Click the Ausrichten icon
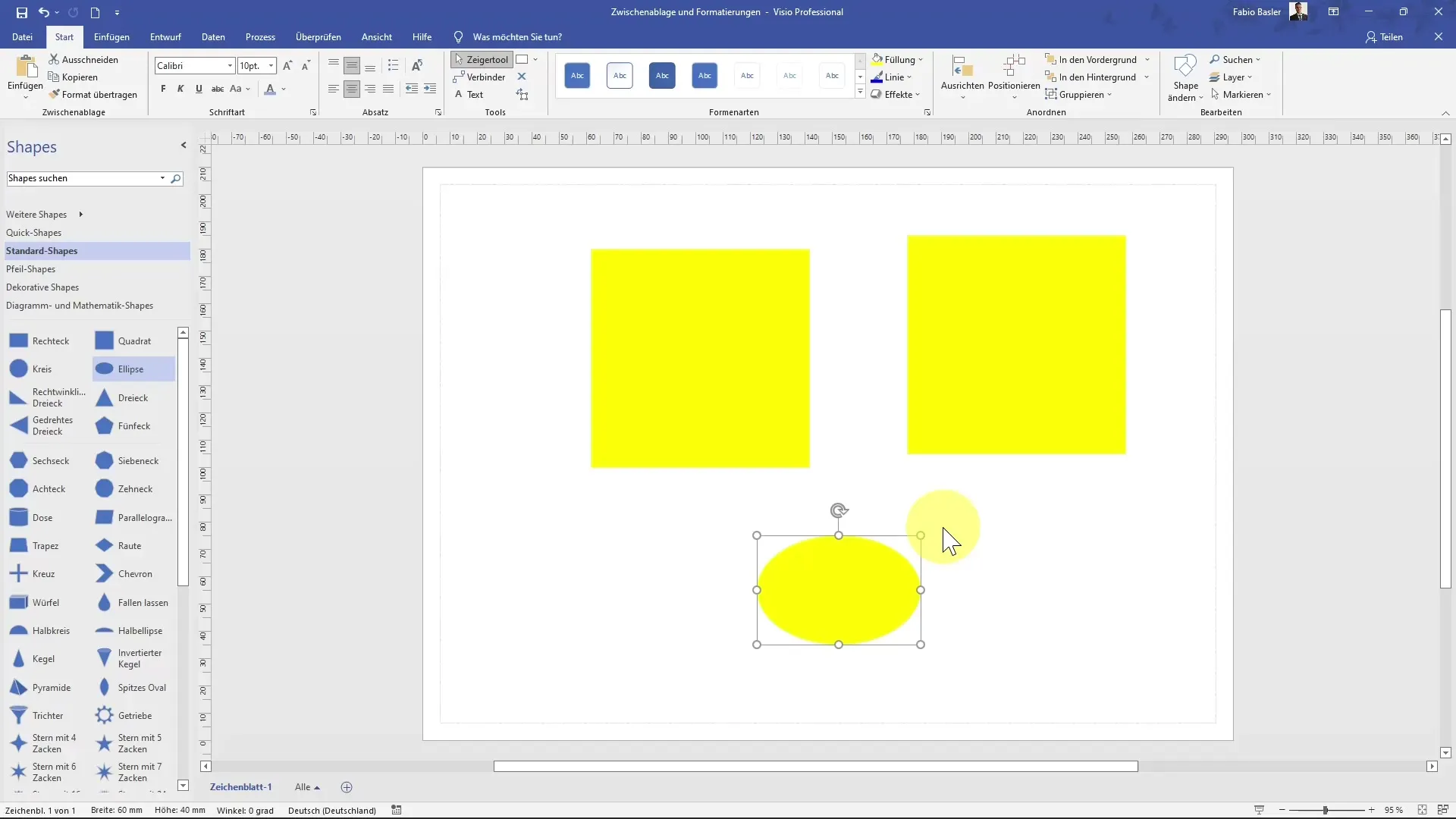This screenshot has height=819, width=1456. (x=962, y=67)
